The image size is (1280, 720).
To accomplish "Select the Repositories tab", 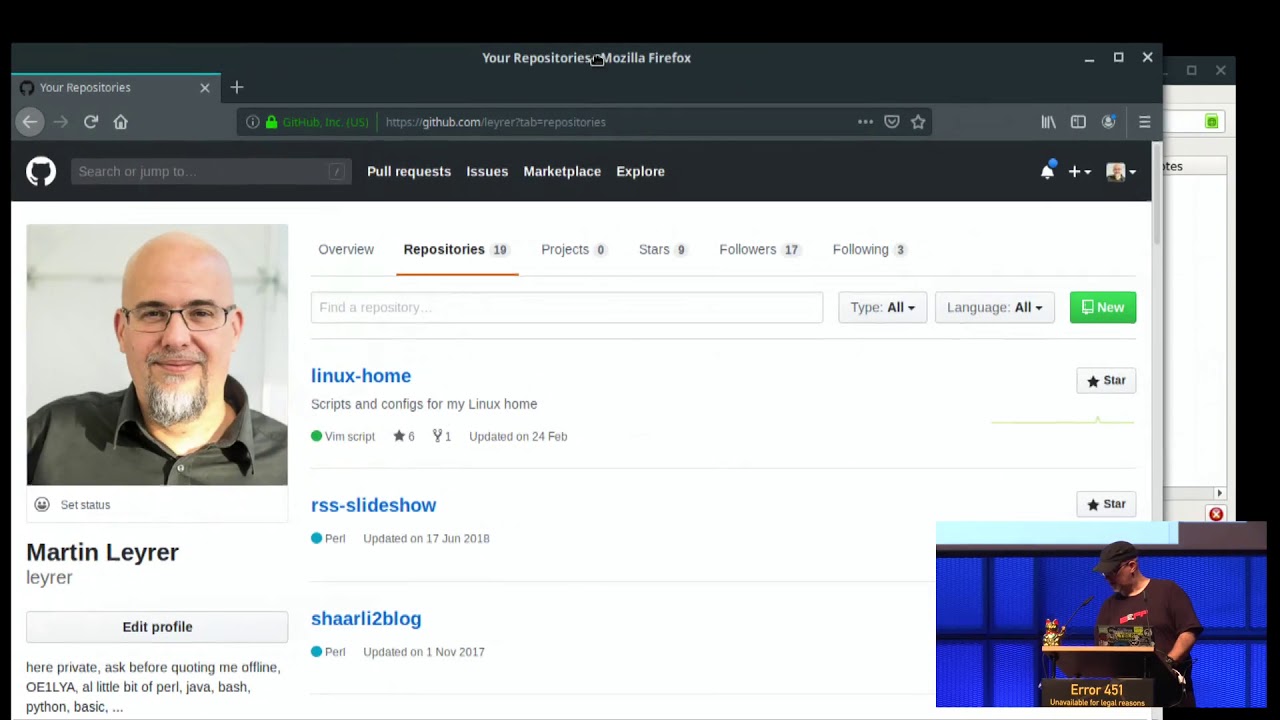I will [456, 249].
